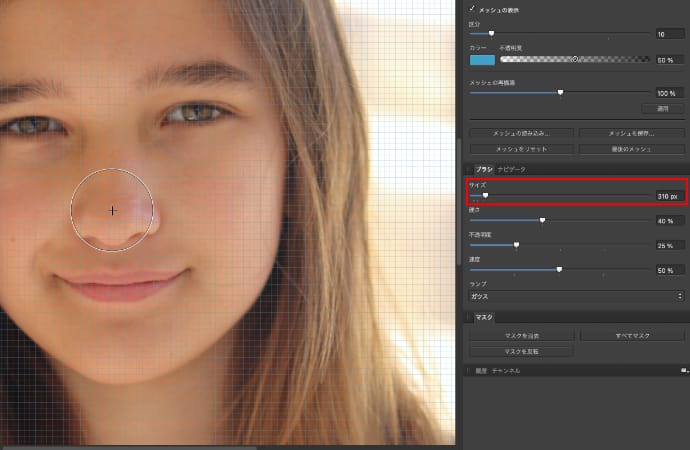Toggle the メッシュの表示 checkbox

pos(473,9)
